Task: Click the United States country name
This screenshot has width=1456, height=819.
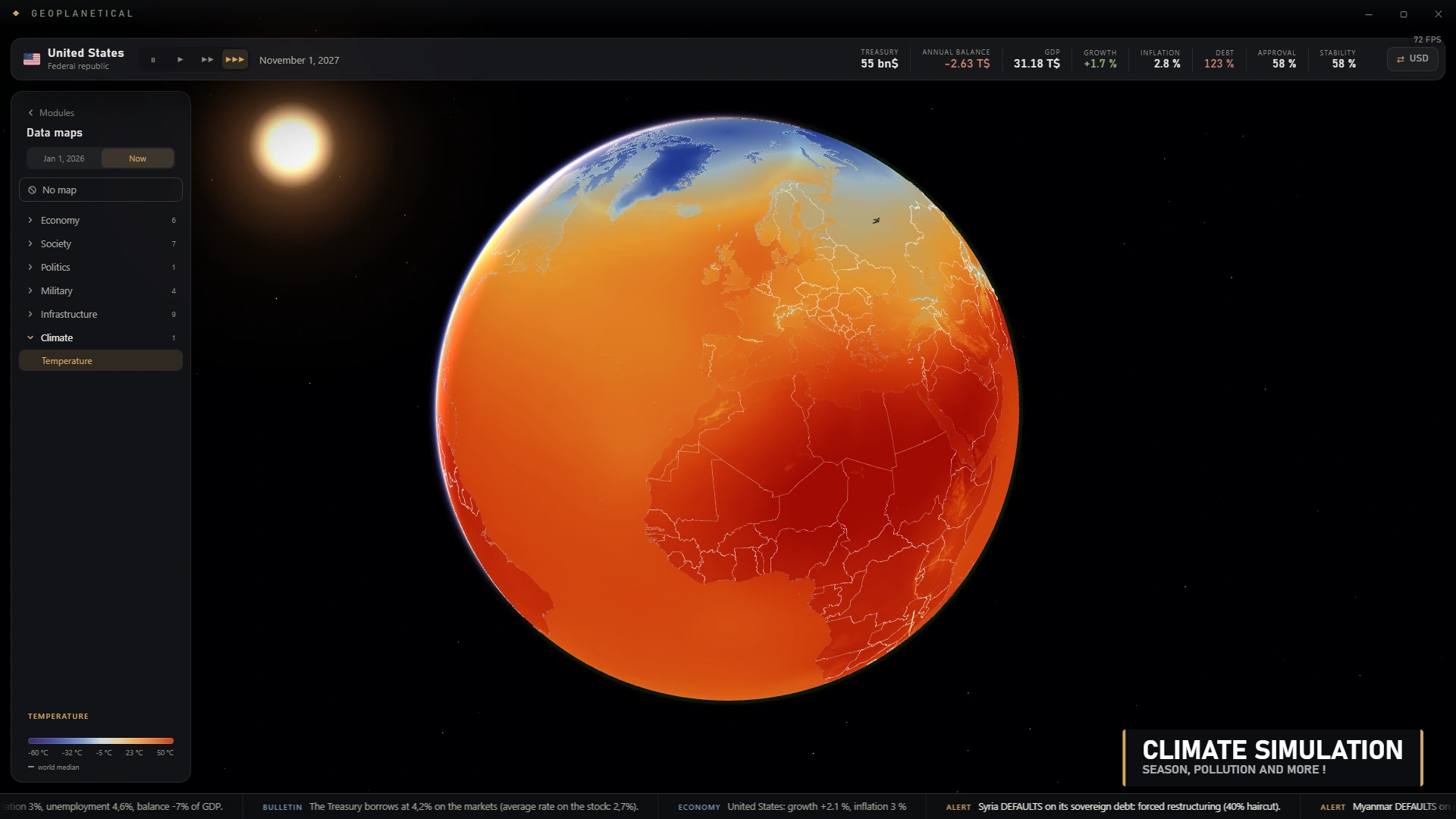Action: [x=86, y=53]
